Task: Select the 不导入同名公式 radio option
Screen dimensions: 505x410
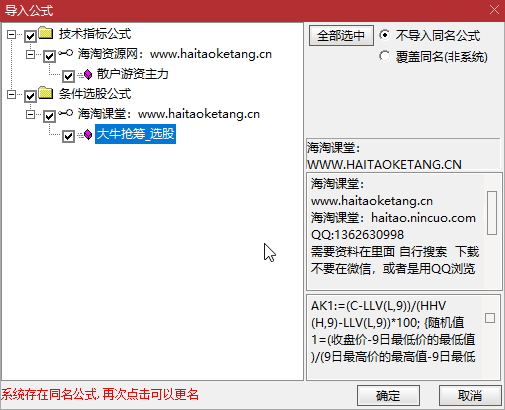Action: click(384, 35)
